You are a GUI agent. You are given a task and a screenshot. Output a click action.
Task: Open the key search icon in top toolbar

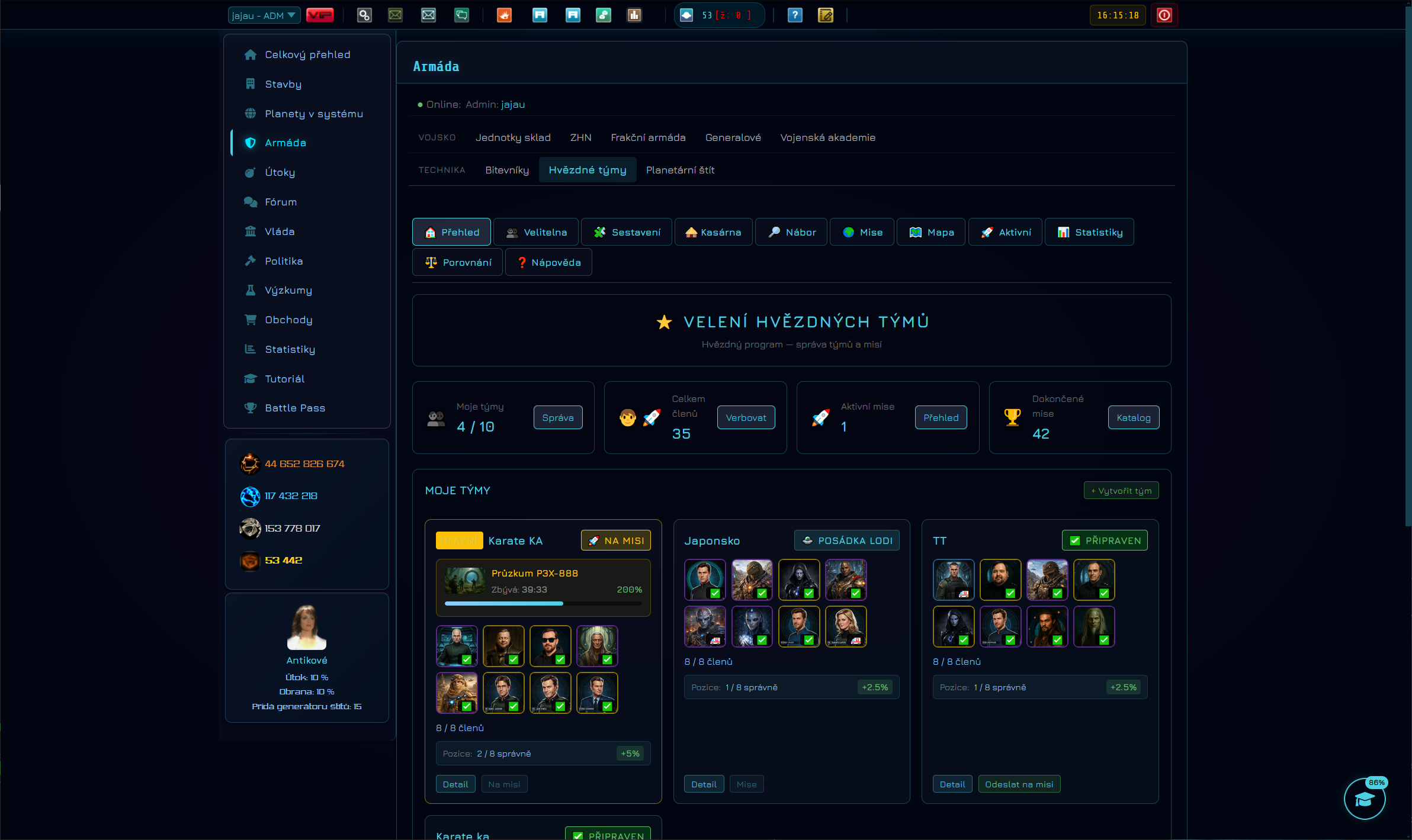pos(364,15)
